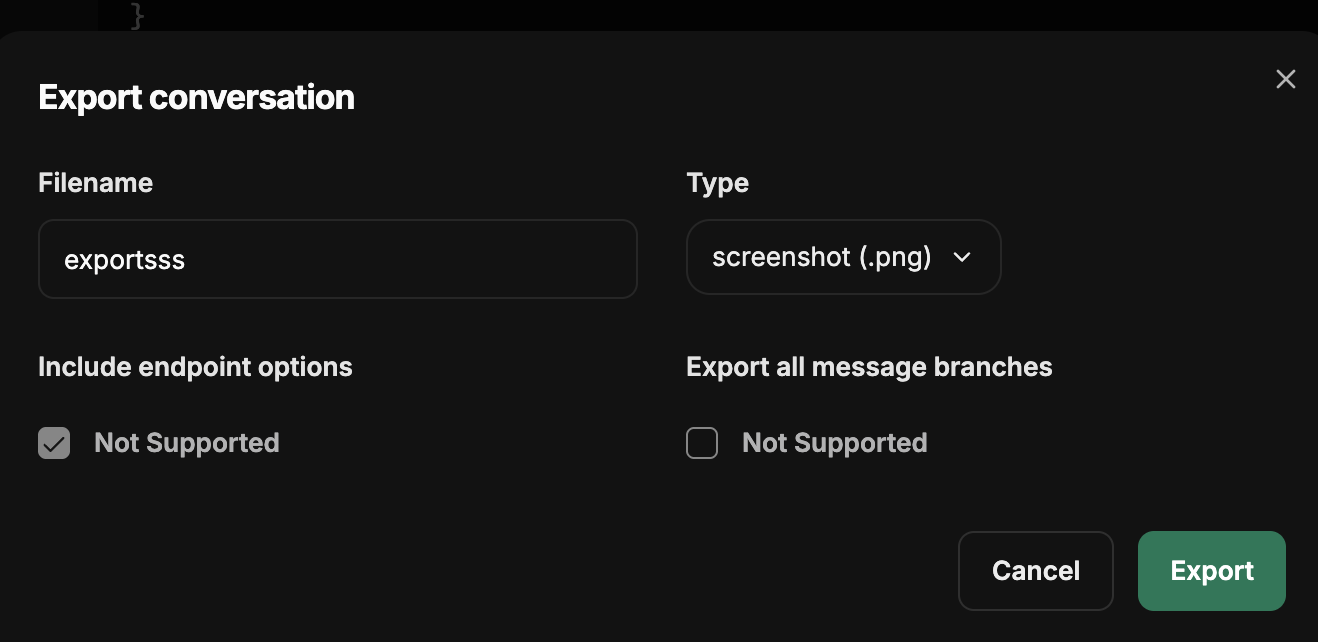Click the Export all message branches label
Image resolution: width=1318 pixels, height=642 pixels.
870,367
